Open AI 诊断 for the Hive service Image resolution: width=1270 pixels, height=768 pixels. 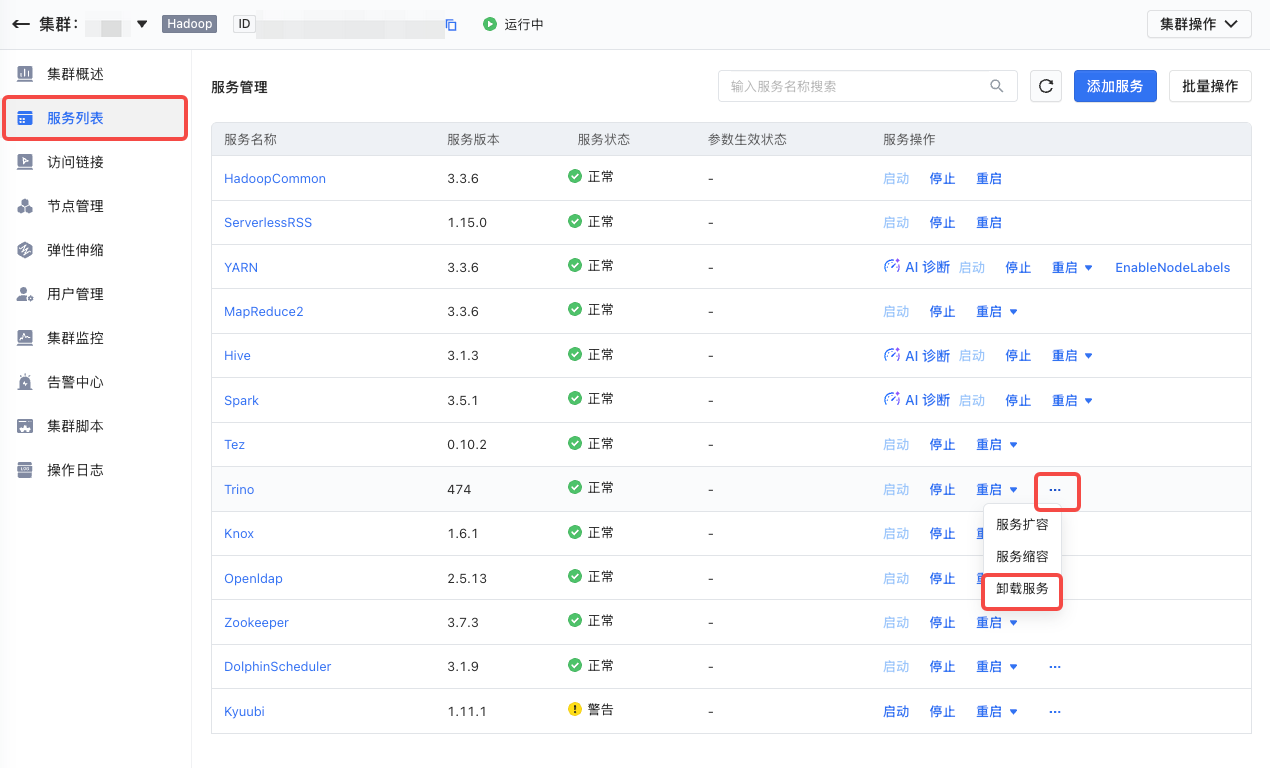pos(916,355)
